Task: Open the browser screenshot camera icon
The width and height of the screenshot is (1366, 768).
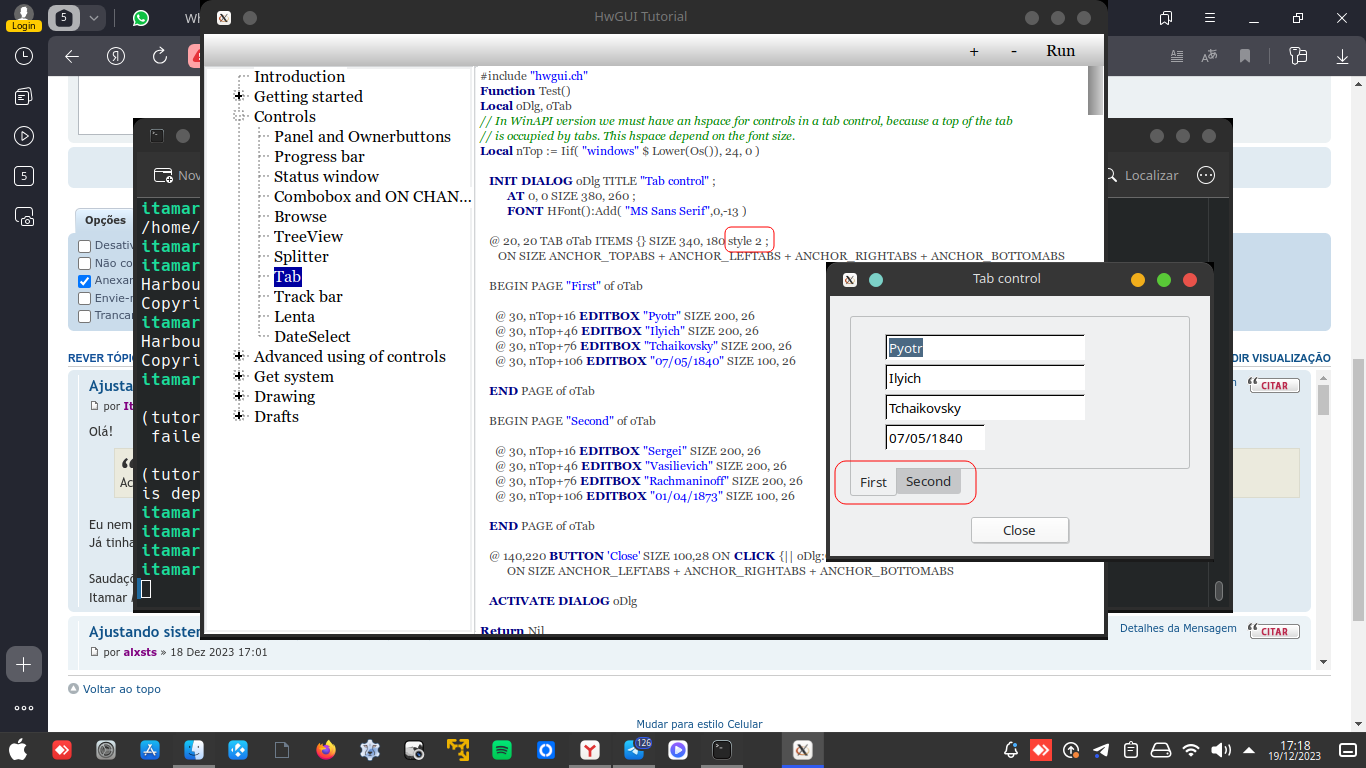Action: tap(24, 216)
